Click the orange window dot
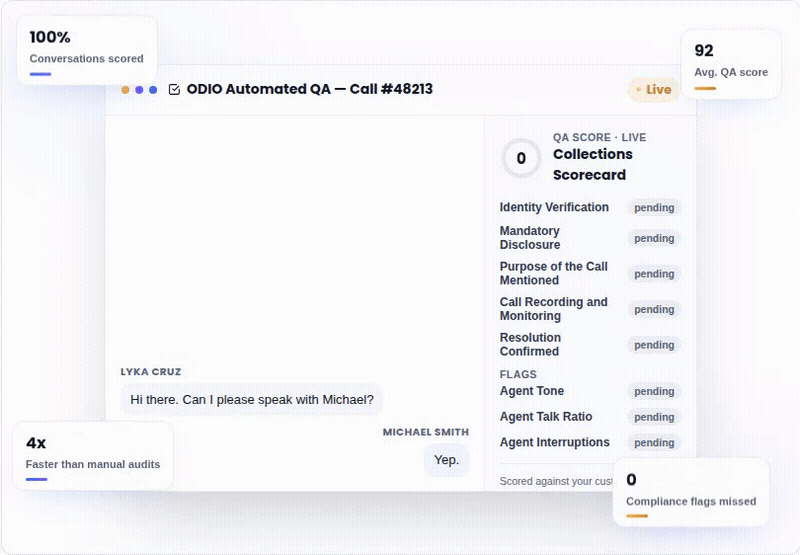Viewport: 800px width, 555px height. pyautogui.click(x=125, y=90)
